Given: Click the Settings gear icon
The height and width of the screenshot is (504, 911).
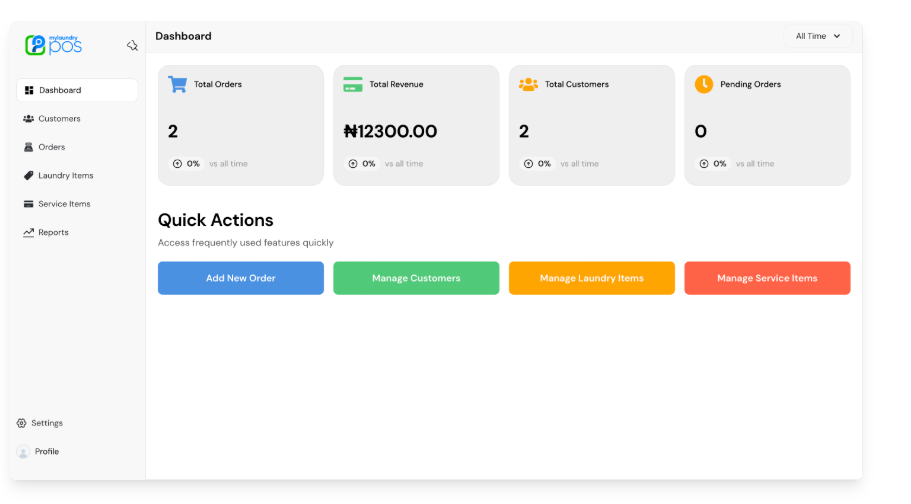Looking at the screenshot, I should (22, 423).
